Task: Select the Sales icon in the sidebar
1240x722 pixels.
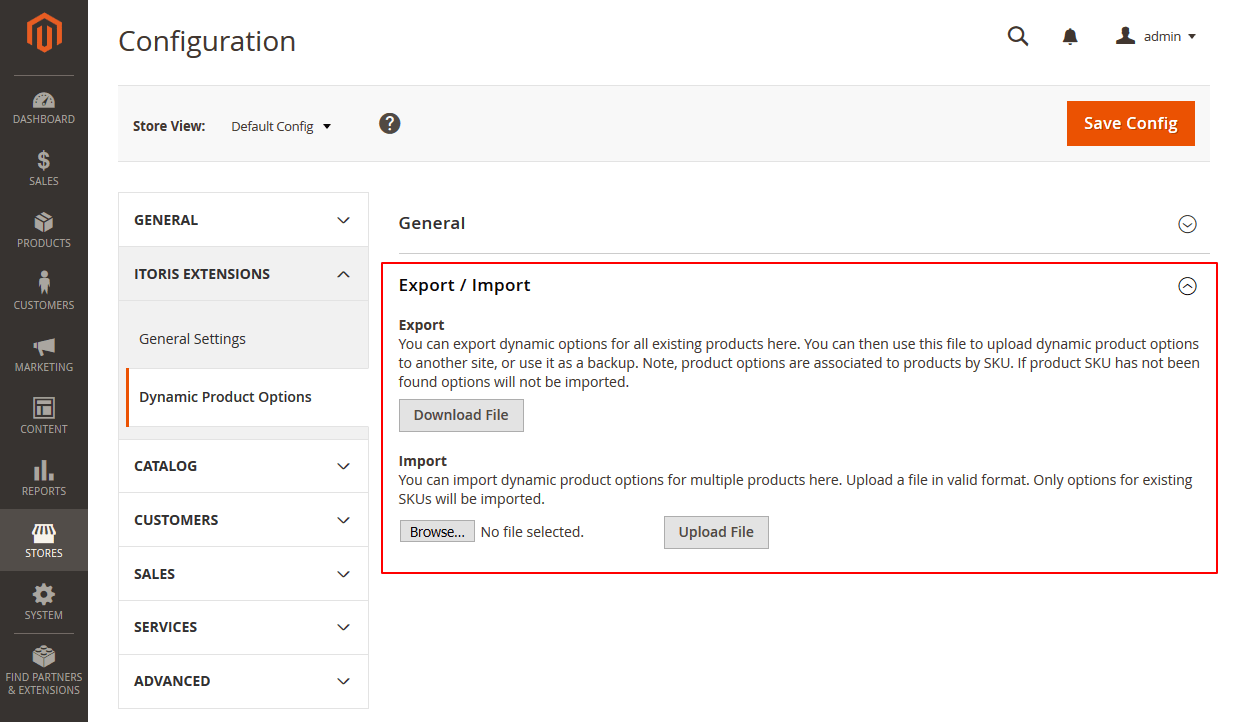Action: coord(43,167)
